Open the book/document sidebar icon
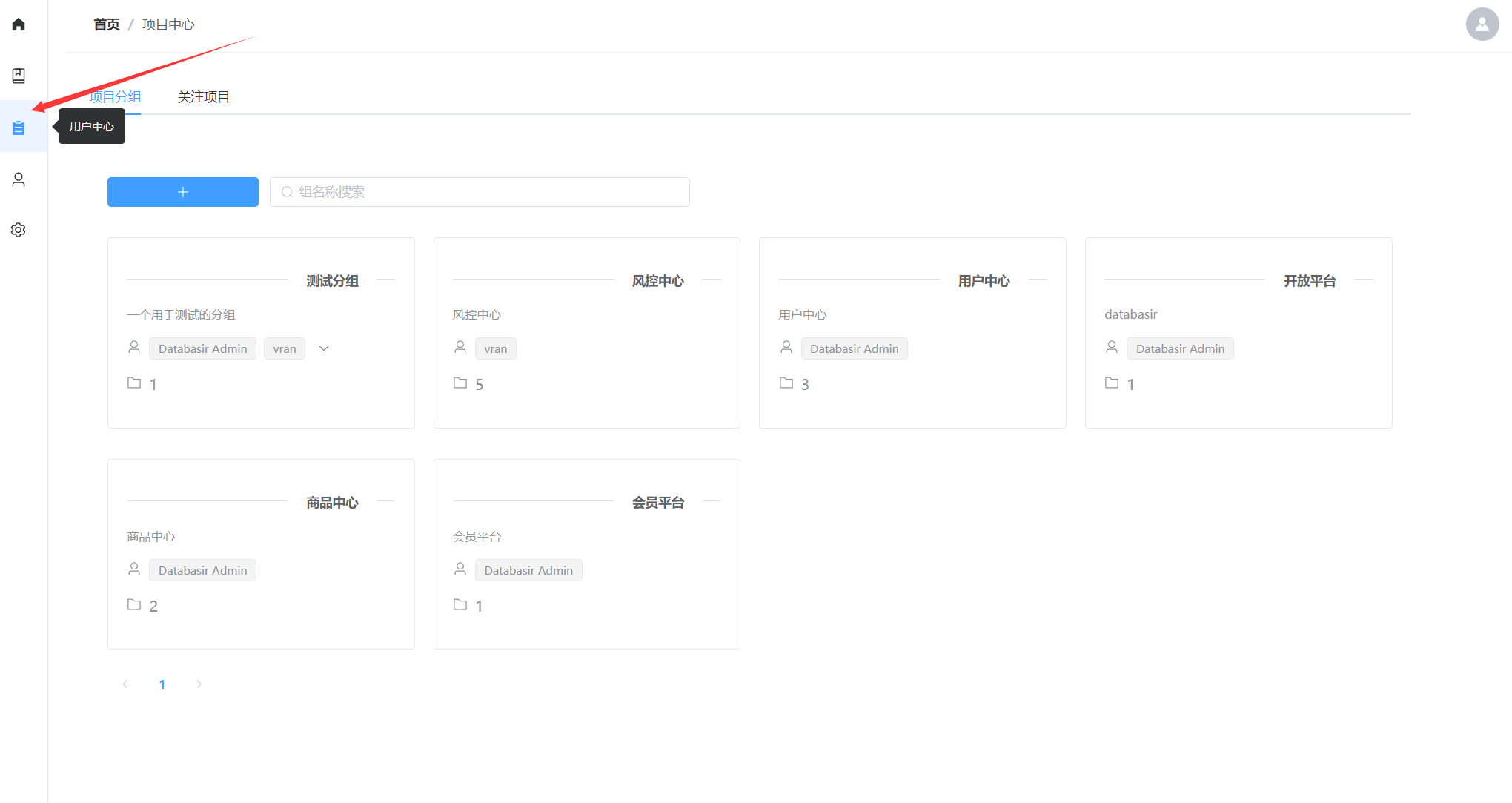 click(19, 76)
